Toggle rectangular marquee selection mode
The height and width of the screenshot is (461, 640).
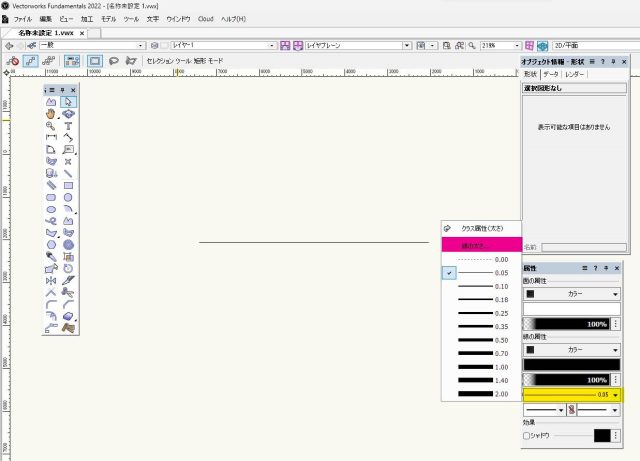[93, 61]
